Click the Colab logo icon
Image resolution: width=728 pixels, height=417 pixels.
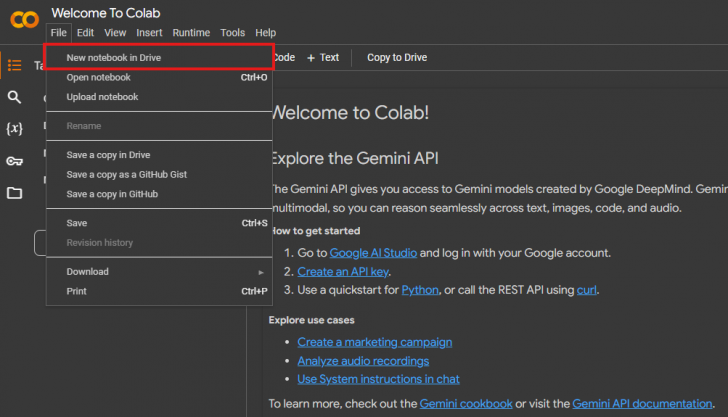[25, 20]
